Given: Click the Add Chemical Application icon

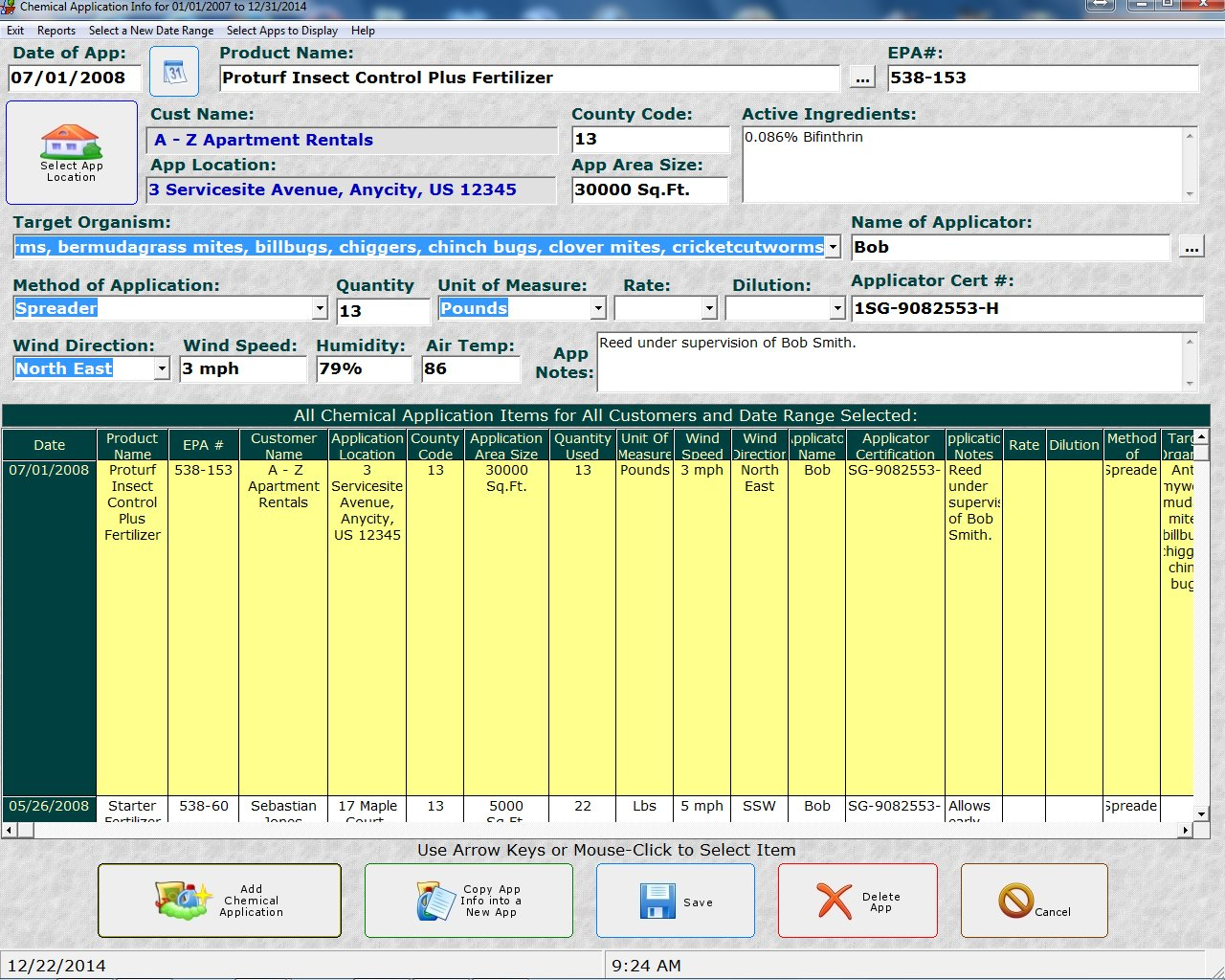Looking at the screenshot, I should click(183, 900).
